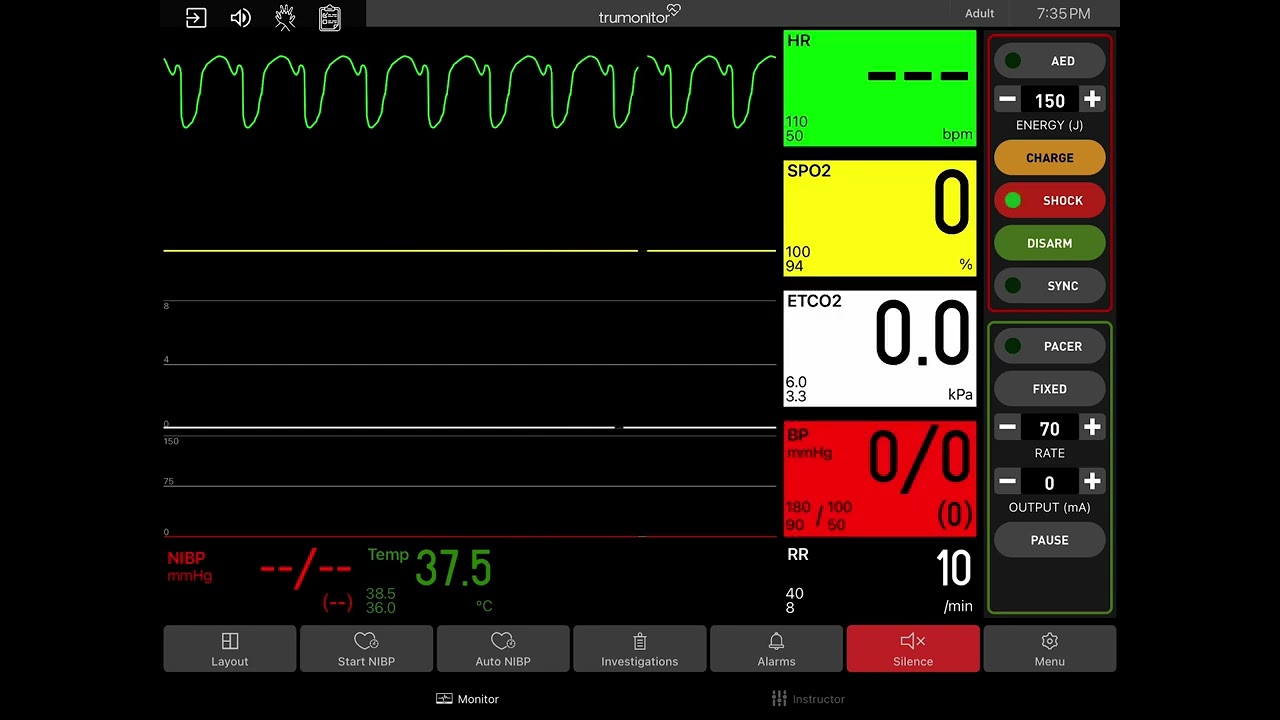Image resolution: width=1280 pixels, height=720 pixels.
Task: Tap the ECG waveform trace
Action: point(470,92)
